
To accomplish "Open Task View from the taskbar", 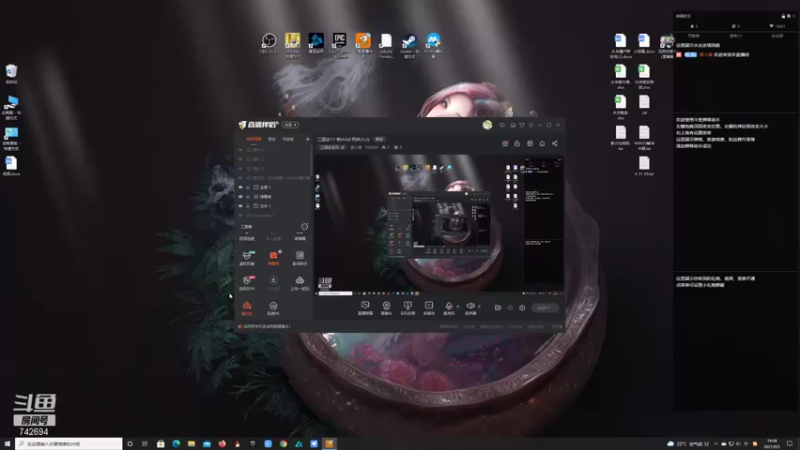I will 145,444.
